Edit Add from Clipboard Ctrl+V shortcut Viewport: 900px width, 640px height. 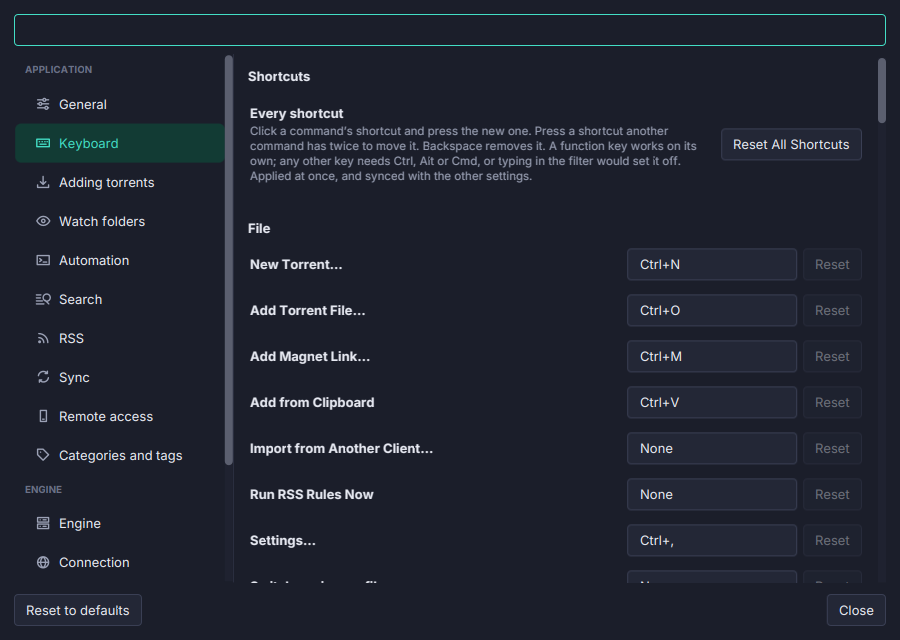pyautogui.click(x=712, y=402)
